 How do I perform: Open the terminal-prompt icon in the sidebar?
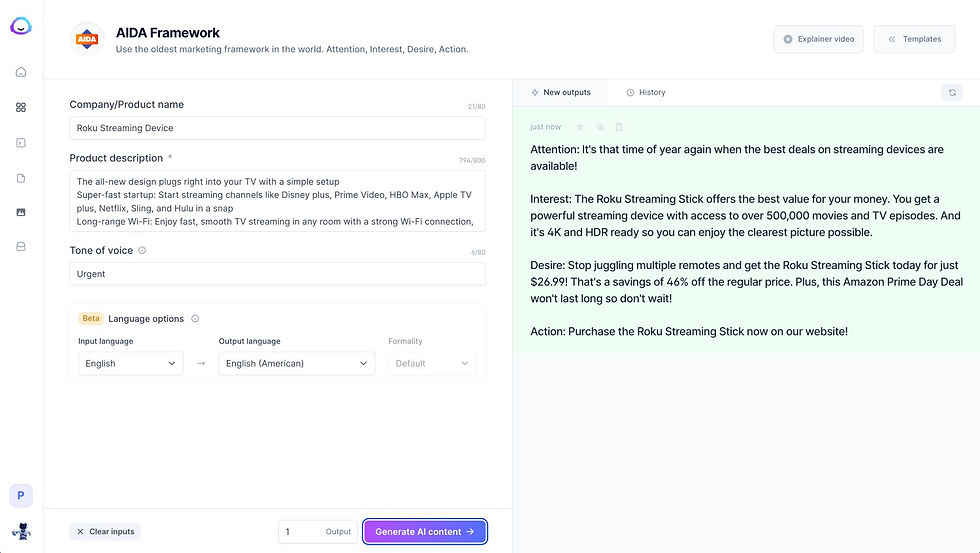click(x=21, y=142)
